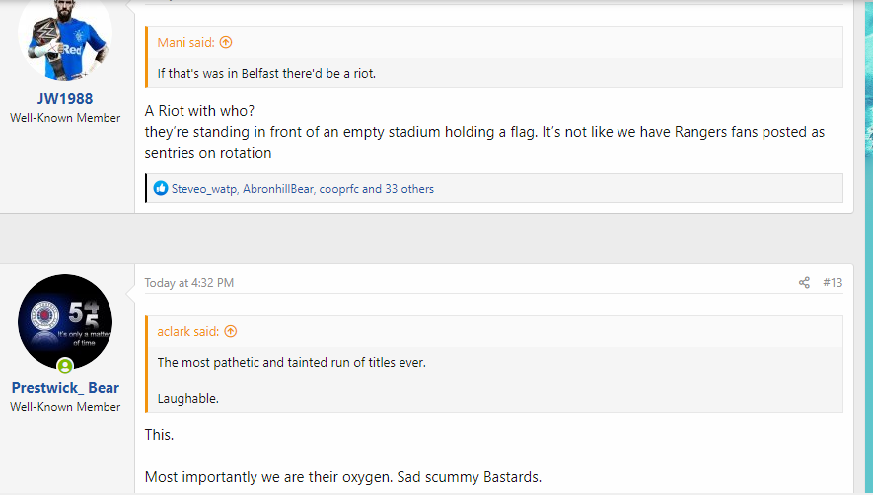Jump to aclark's original quoted post arrow
The height and width of the screenshot is (495, 873).
click(x=230, y=331)
